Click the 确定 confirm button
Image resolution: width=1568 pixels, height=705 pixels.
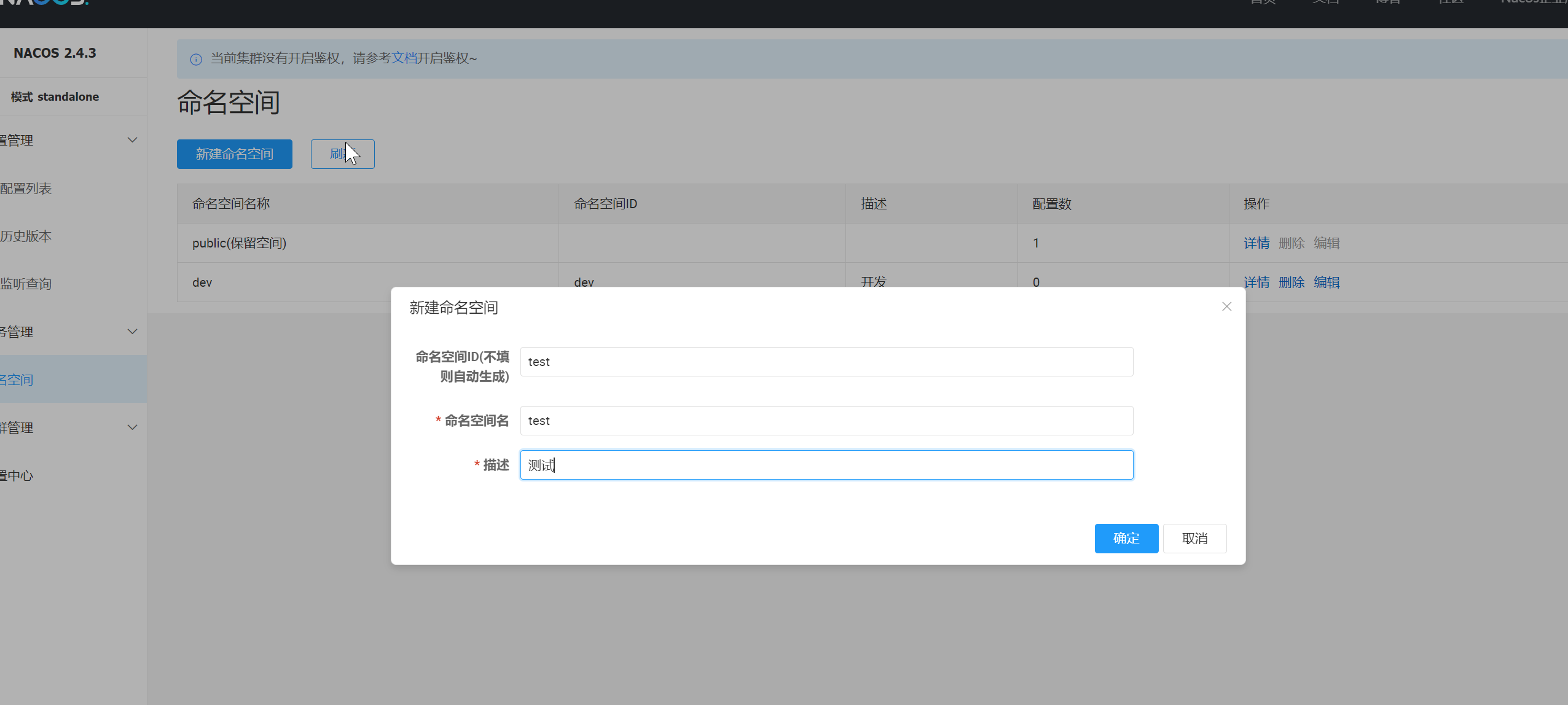(x=1126, y=539)
